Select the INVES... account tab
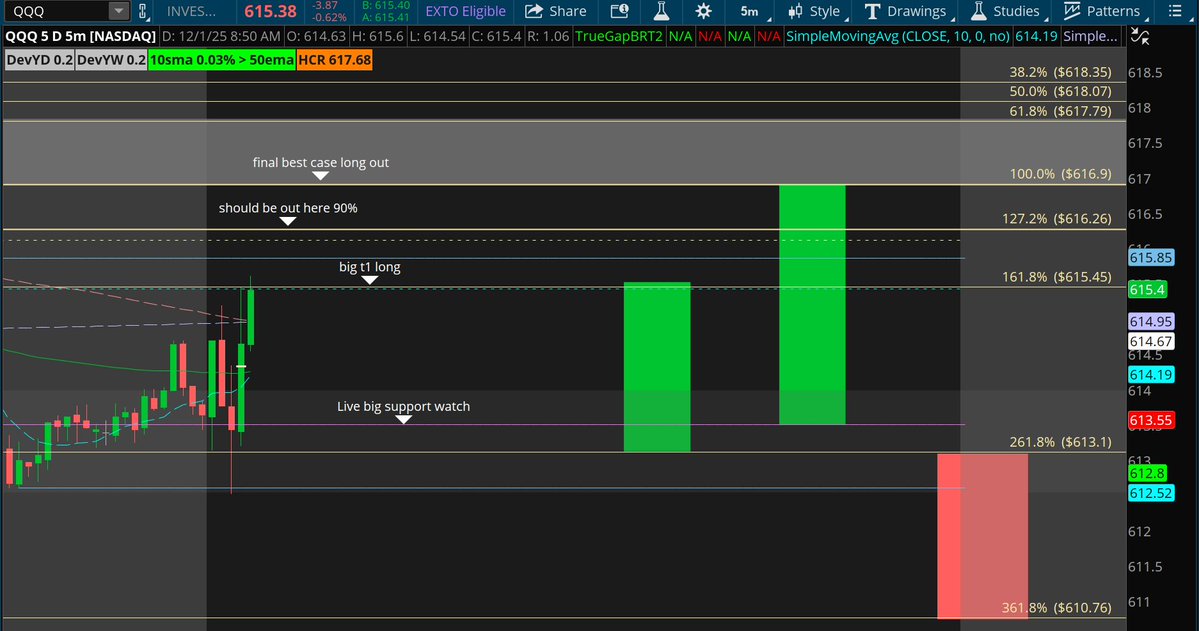The width and height of the screenshot is (1199, 631). point(190,12)
